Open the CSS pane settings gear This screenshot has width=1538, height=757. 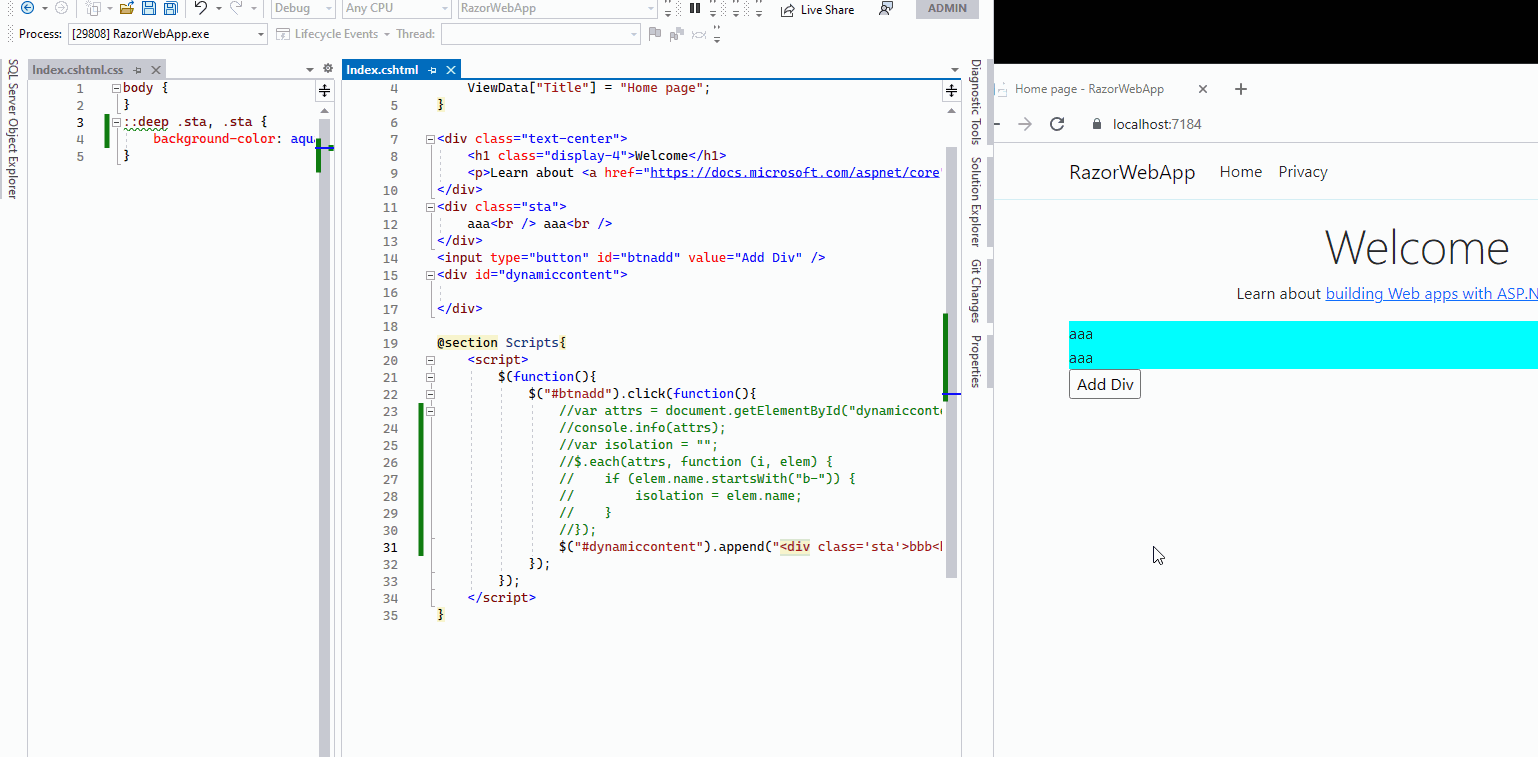pos(327,69)
